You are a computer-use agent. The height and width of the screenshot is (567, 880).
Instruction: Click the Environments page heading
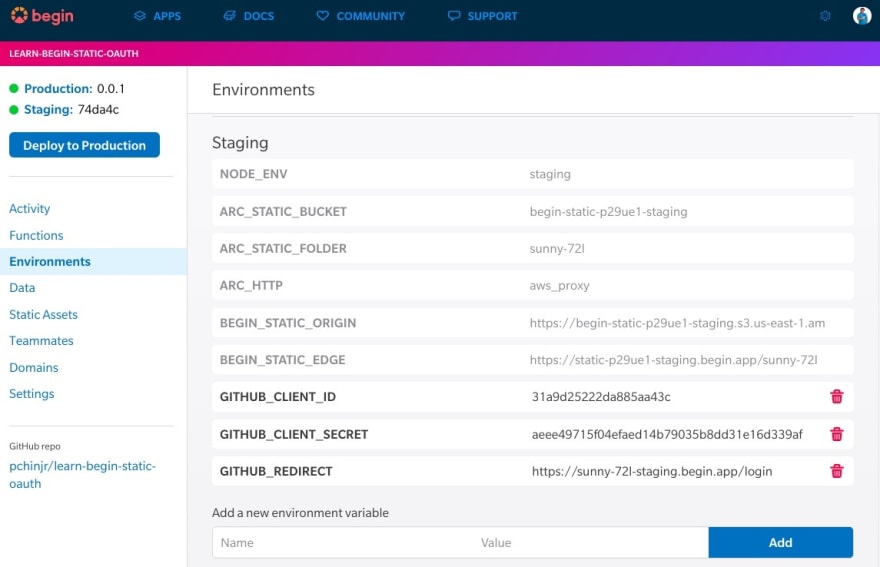click(263, 89)
